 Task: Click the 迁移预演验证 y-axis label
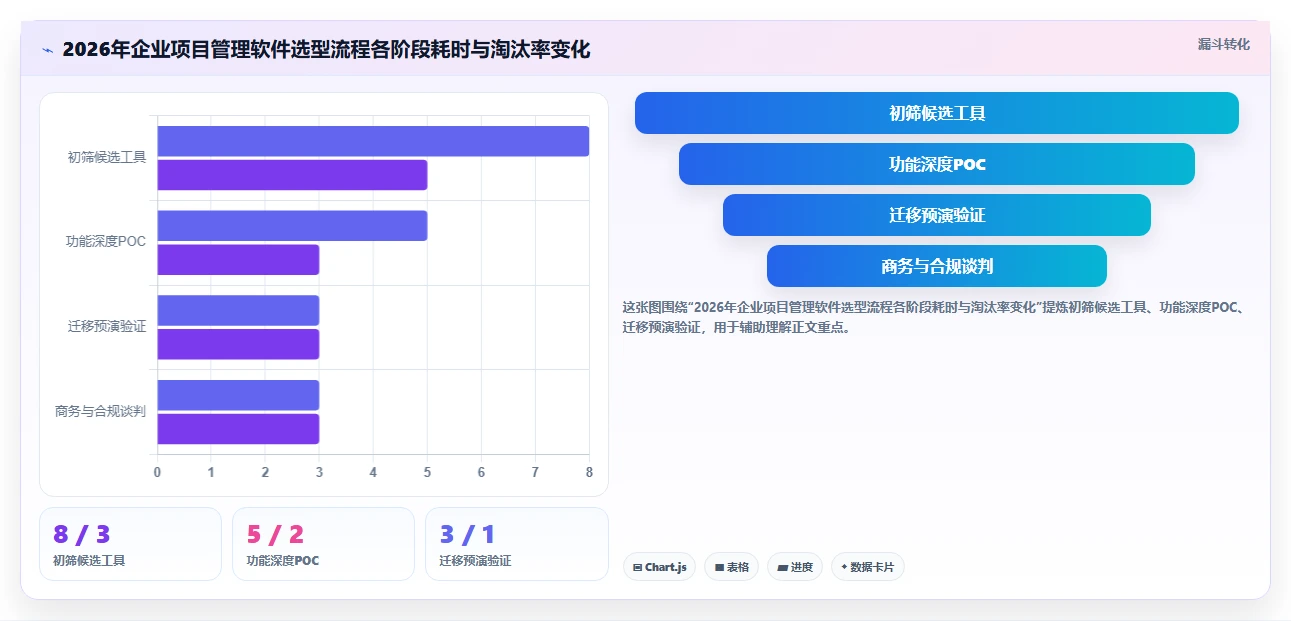click(x=107, y=326)
